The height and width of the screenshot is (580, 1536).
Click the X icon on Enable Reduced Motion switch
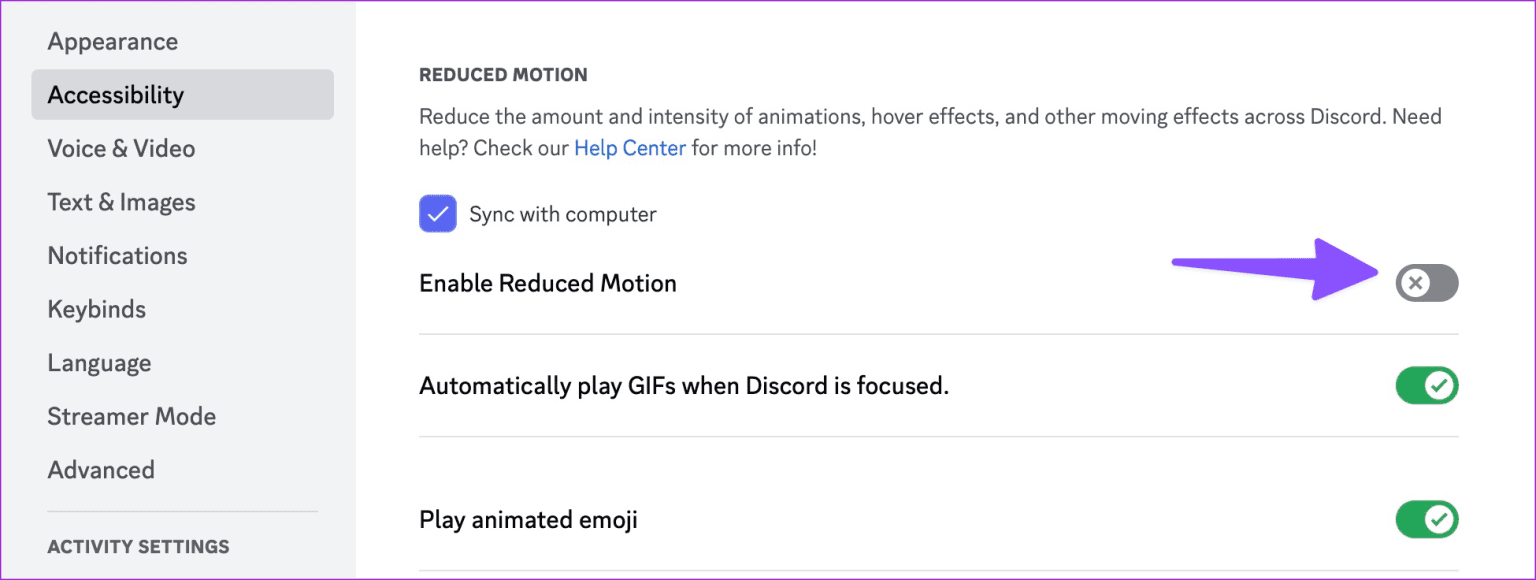click(1414, 283)
